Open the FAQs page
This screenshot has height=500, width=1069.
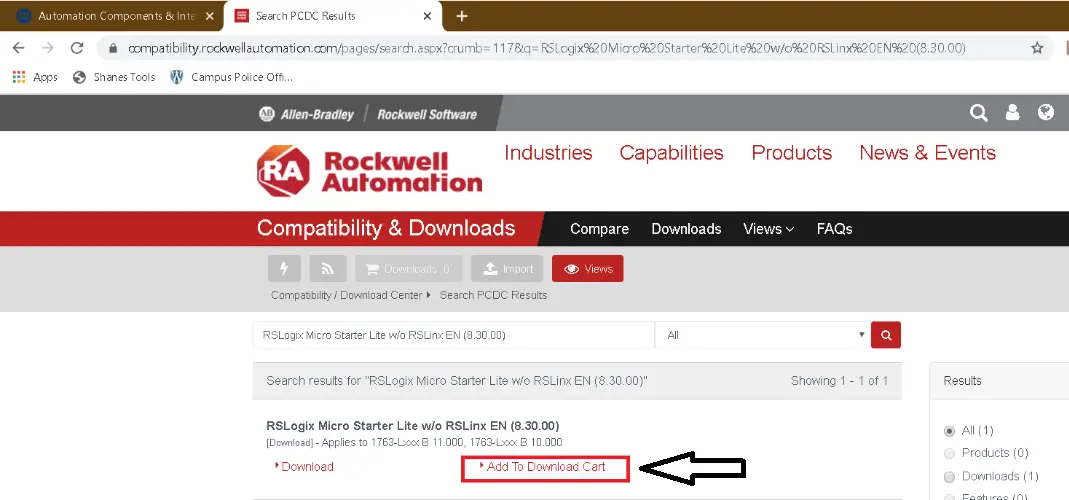834,229
